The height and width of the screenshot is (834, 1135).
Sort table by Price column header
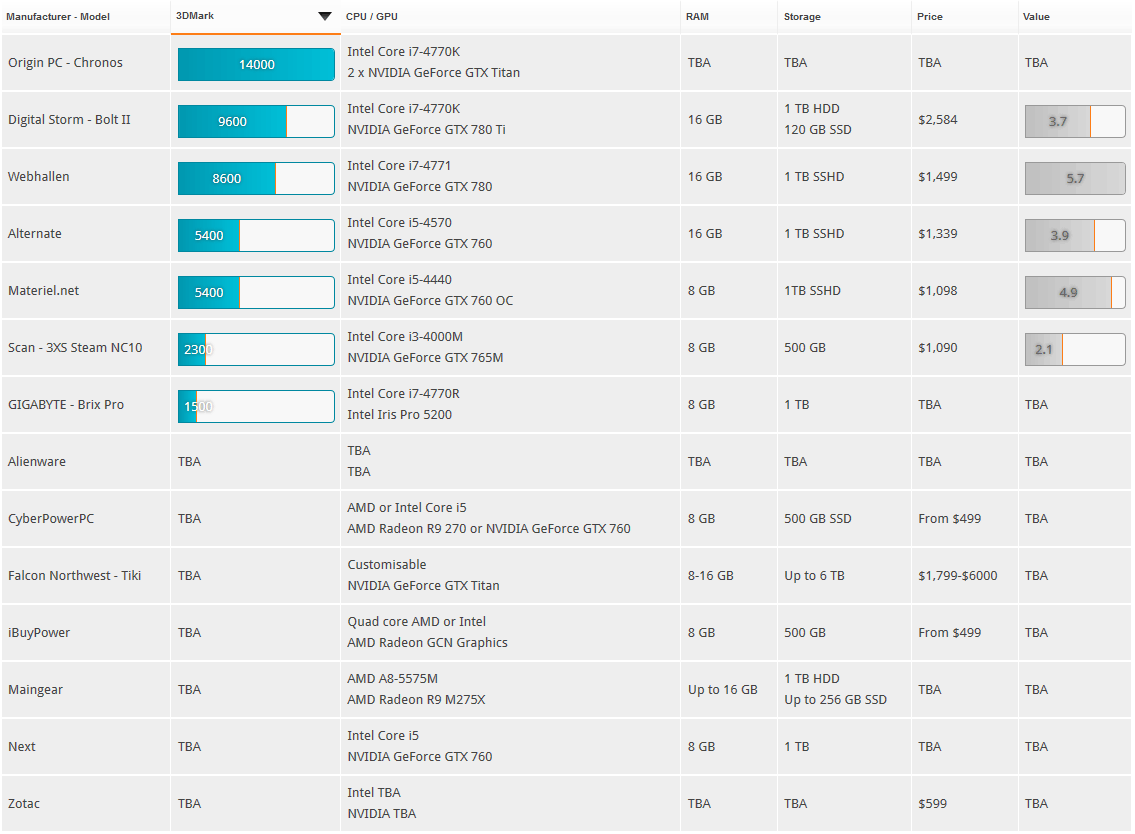(930, 17)
